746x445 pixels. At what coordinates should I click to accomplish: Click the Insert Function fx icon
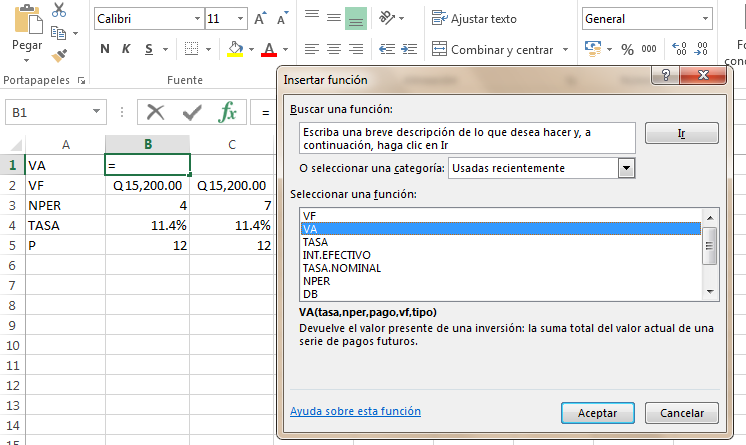click(x=228, y=112)
